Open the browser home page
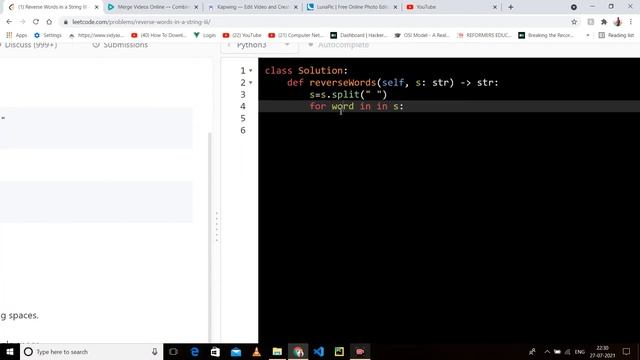640x360 pixels. (49, 22)
